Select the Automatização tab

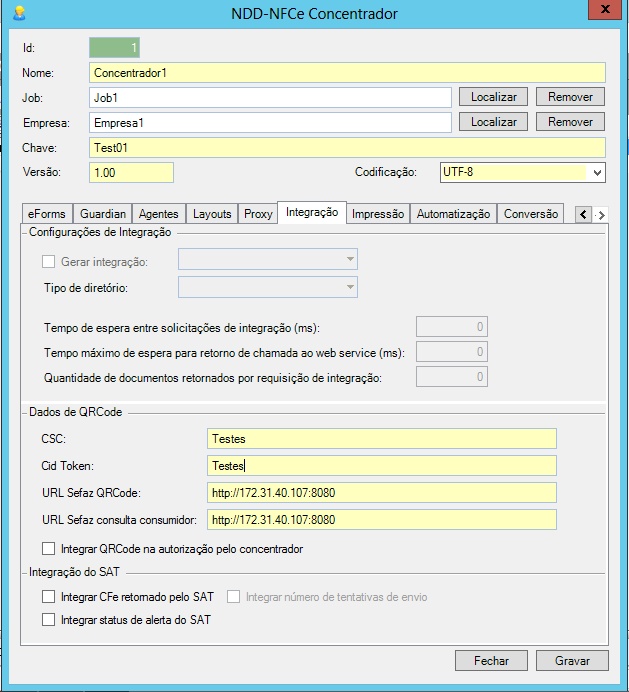pyautogui.click(x=453, y=214)
